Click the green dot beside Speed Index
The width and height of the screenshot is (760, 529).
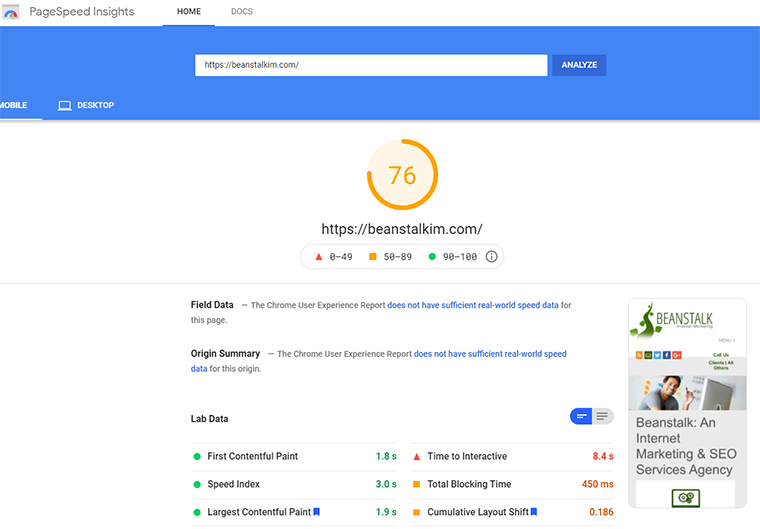coord(197,484)
